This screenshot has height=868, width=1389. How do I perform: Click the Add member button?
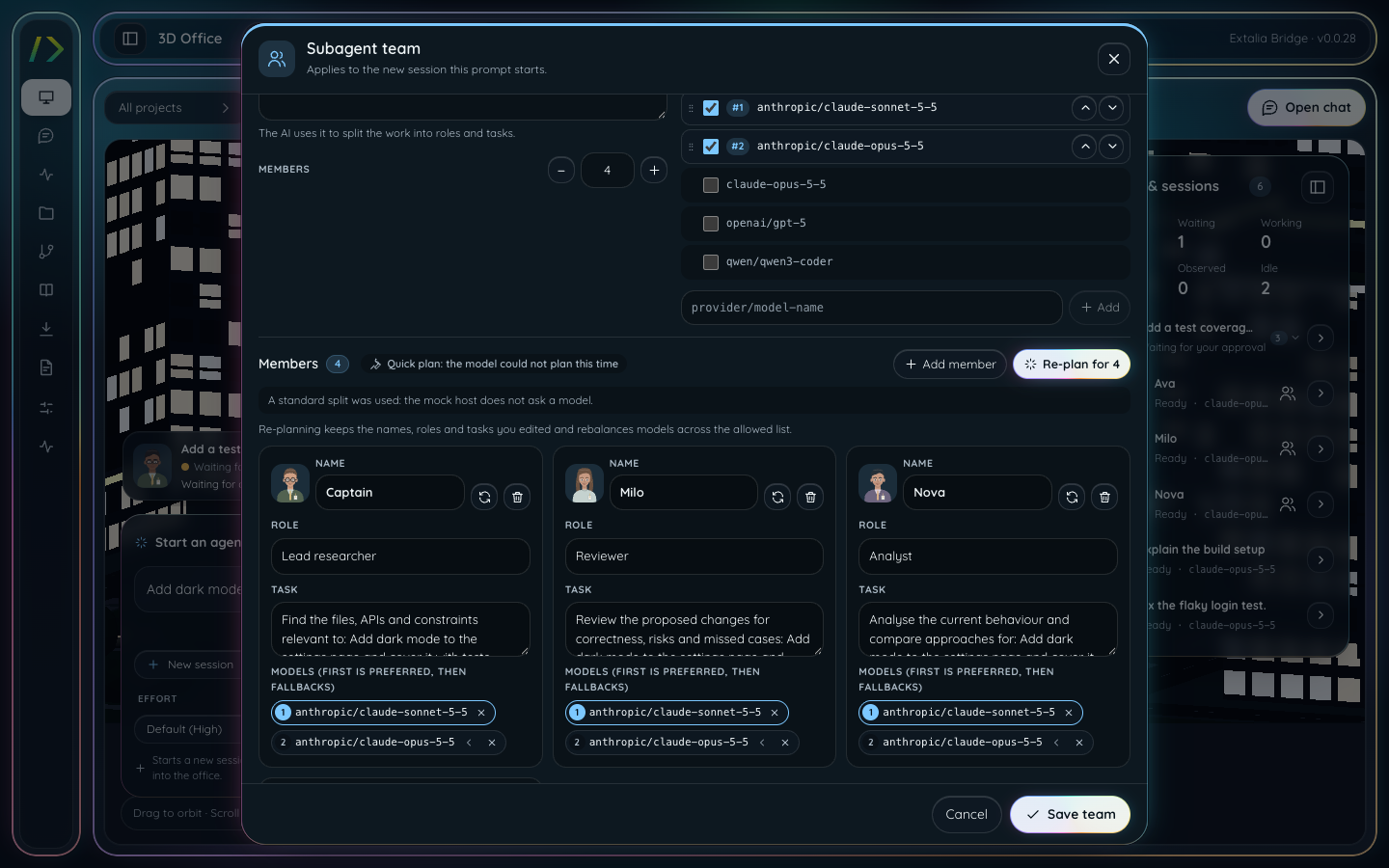[950, 365]
